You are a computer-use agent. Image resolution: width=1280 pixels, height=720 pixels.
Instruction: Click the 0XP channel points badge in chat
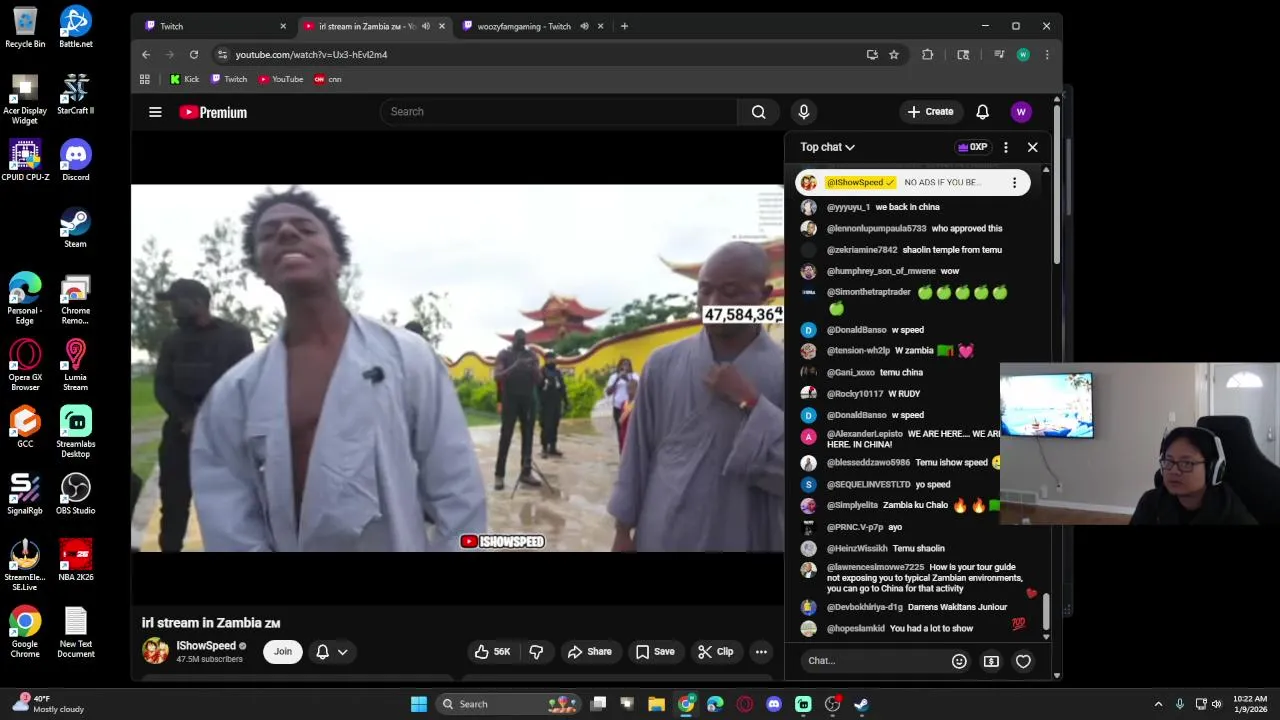972,147
